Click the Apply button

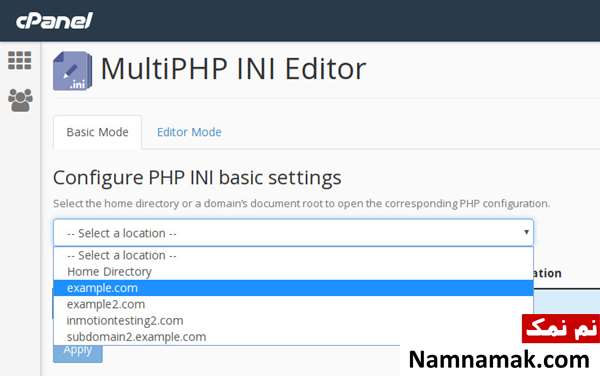tap(78, 353)
